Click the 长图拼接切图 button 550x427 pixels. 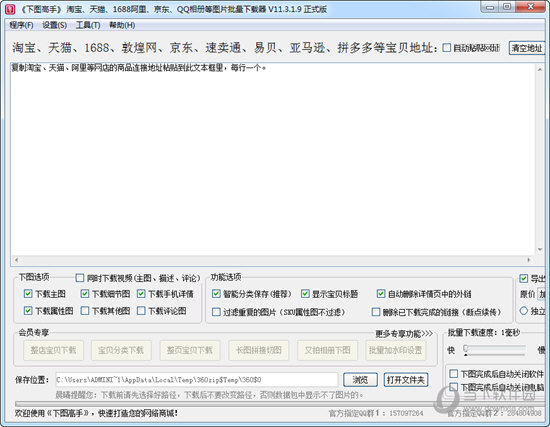259,350
